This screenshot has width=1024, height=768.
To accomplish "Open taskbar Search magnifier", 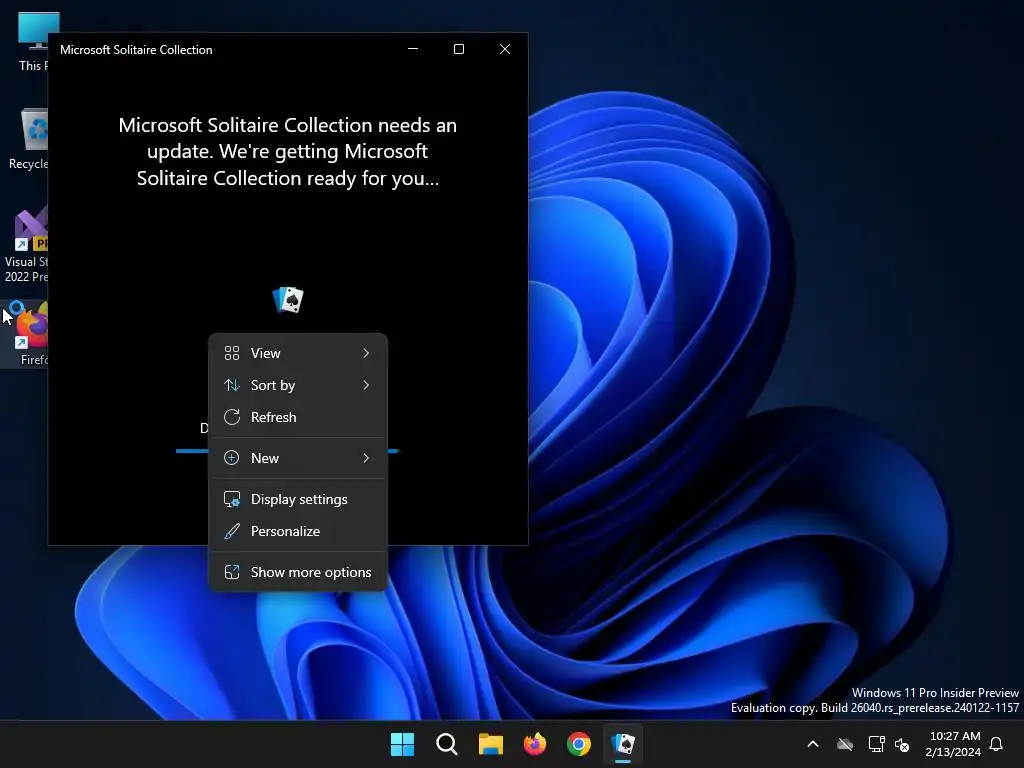I will click(x=447, y=744).
